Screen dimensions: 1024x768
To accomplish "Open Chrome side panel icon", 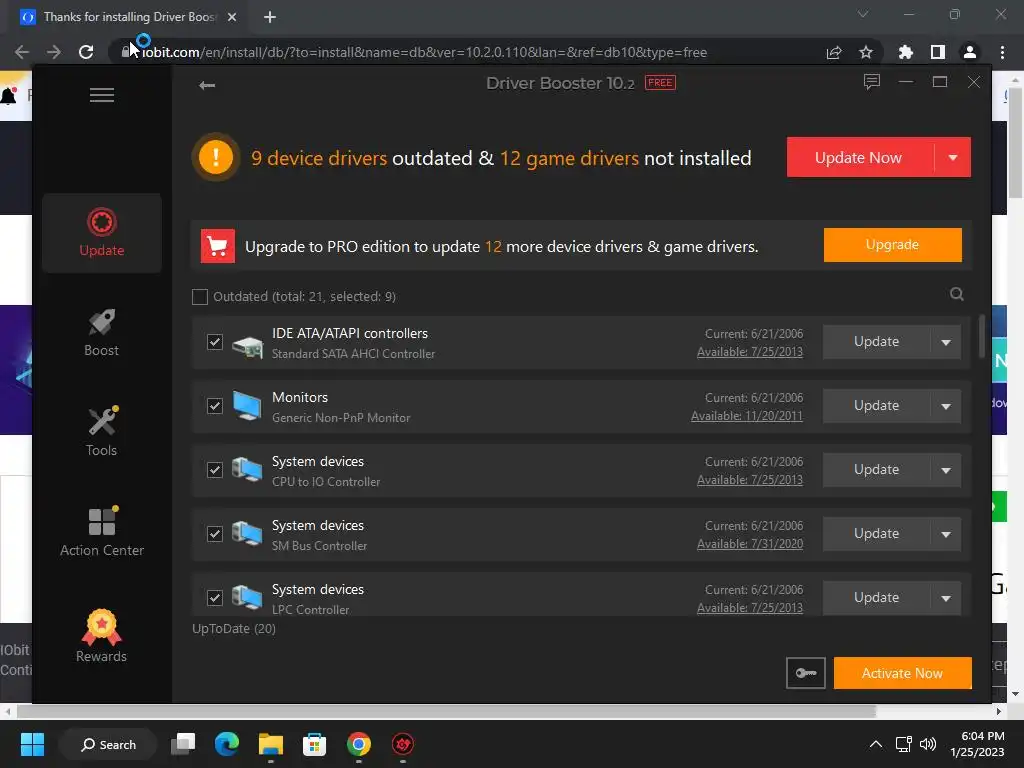I will 938,52.
